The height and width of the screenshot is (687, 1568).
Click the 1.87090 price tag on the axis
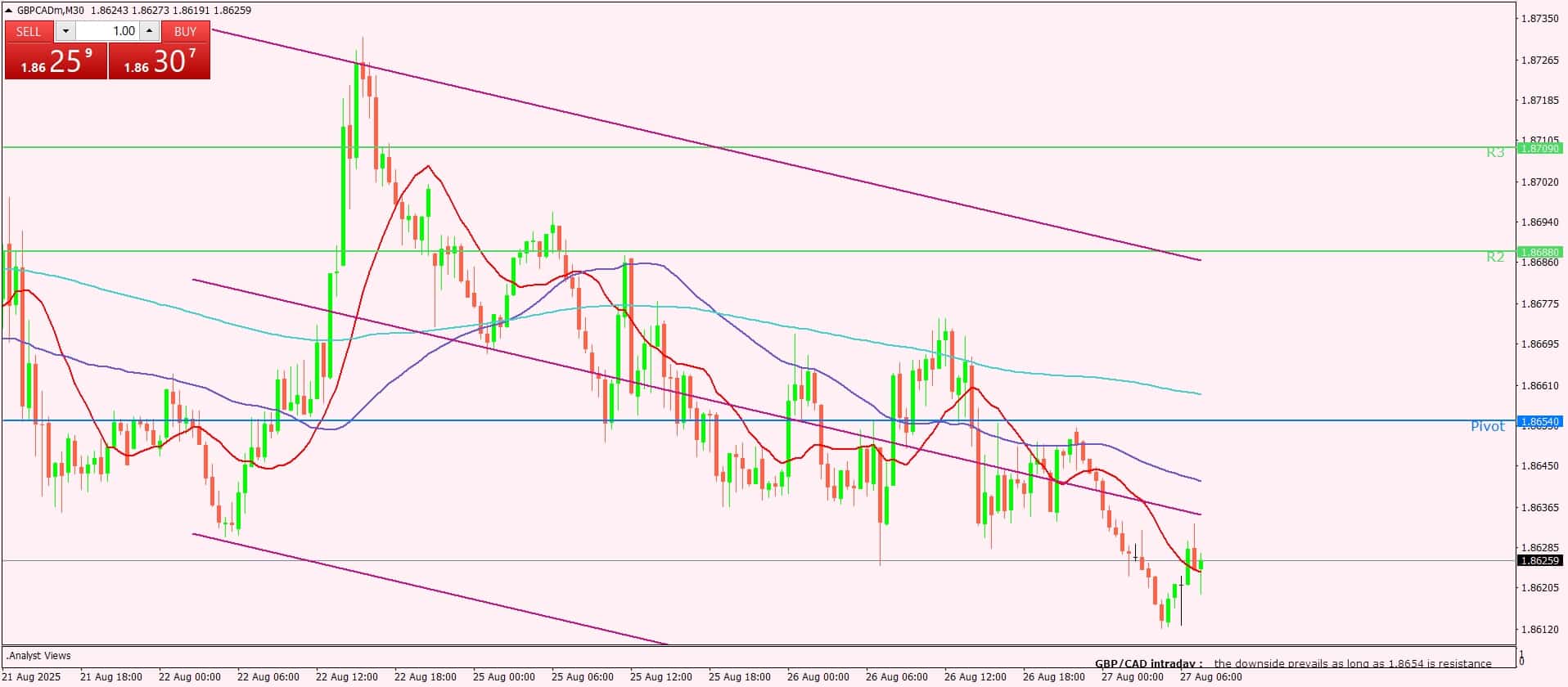pos(1540,148)
